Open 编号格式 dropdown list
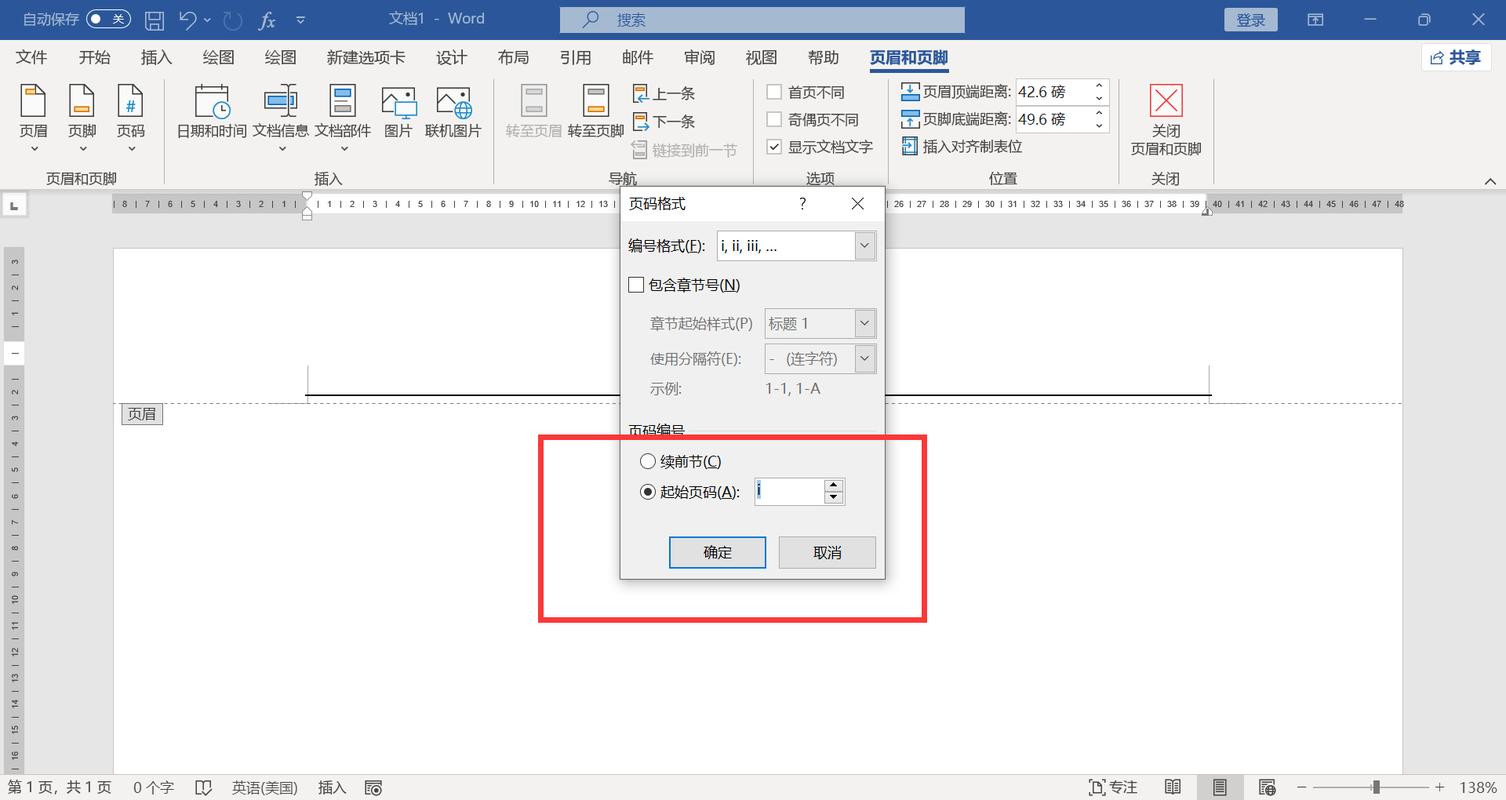Viewport: 1506px width, 800px height. [x=865, y=246]
